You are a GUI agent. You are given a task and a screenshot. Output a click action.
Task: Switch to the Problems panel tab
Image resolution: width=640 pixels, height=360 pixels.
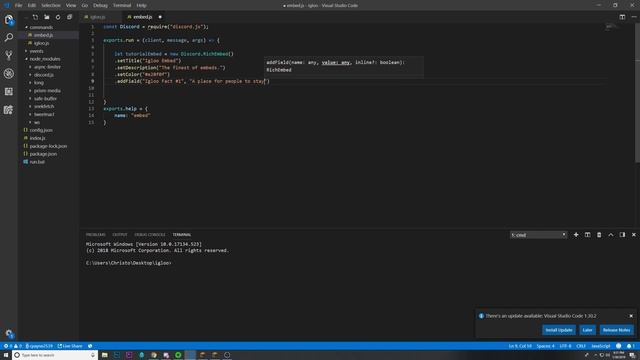tap(96, 235)
